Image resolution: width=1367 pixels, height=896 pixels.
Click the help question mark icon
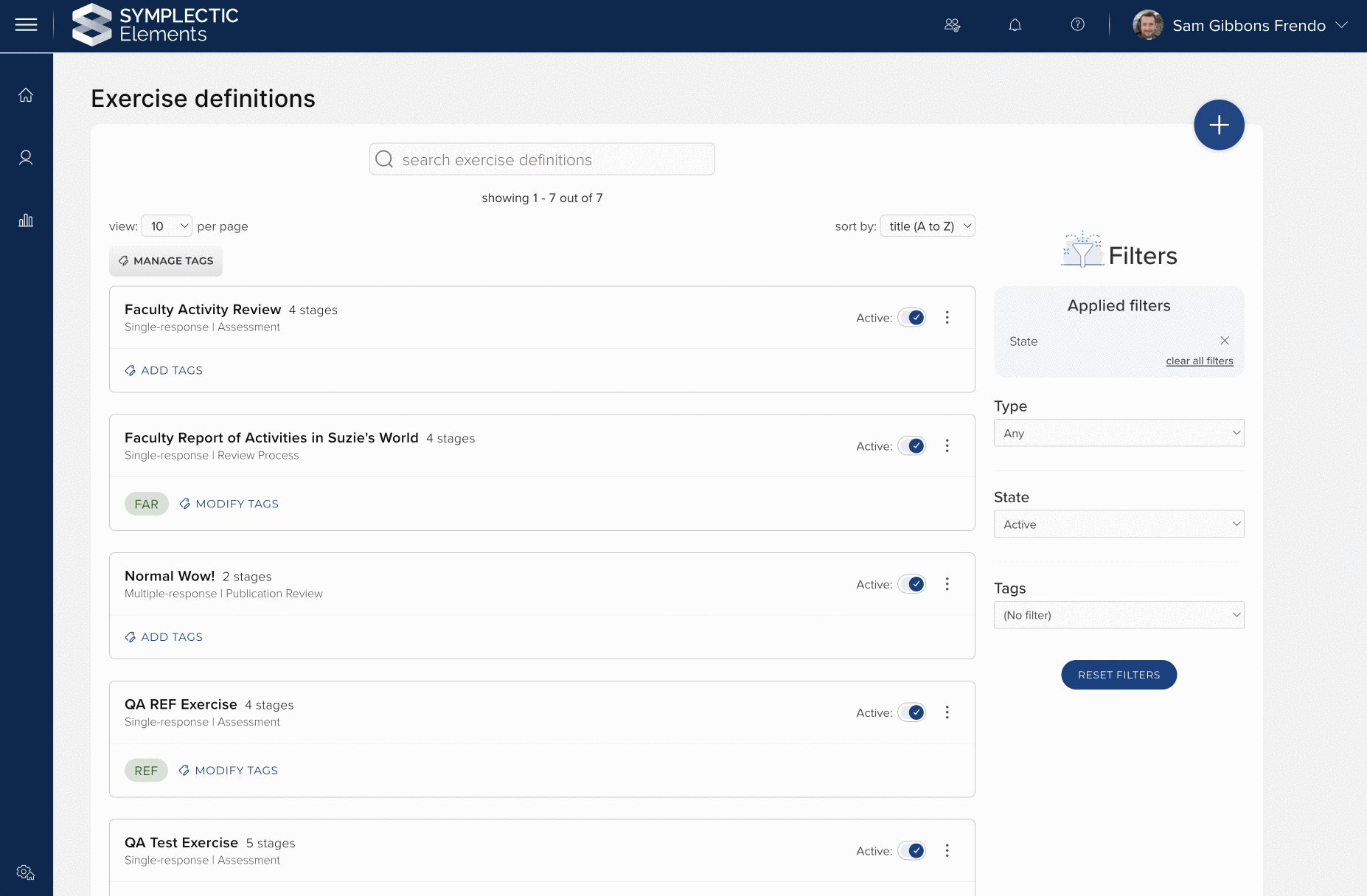tap(1077, 25)
